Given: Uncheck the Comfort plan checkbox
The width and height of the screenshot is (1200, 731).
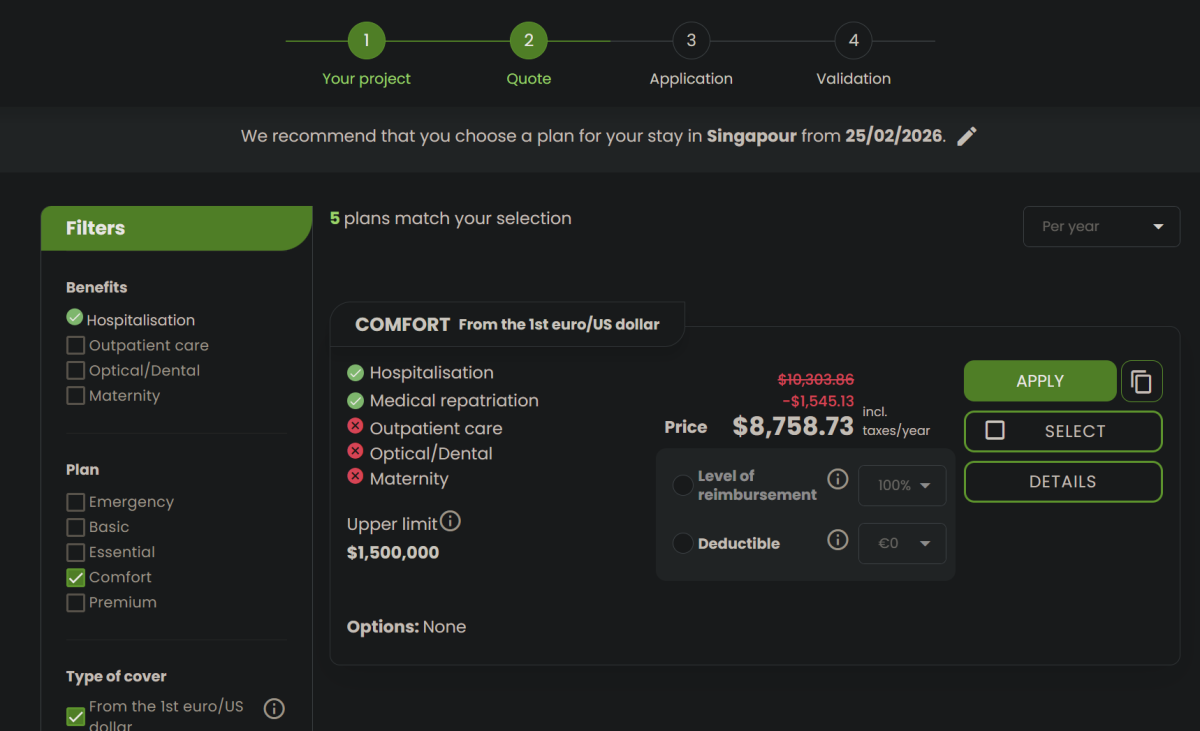Looking at the screenshot, I should tap(76, 577).
